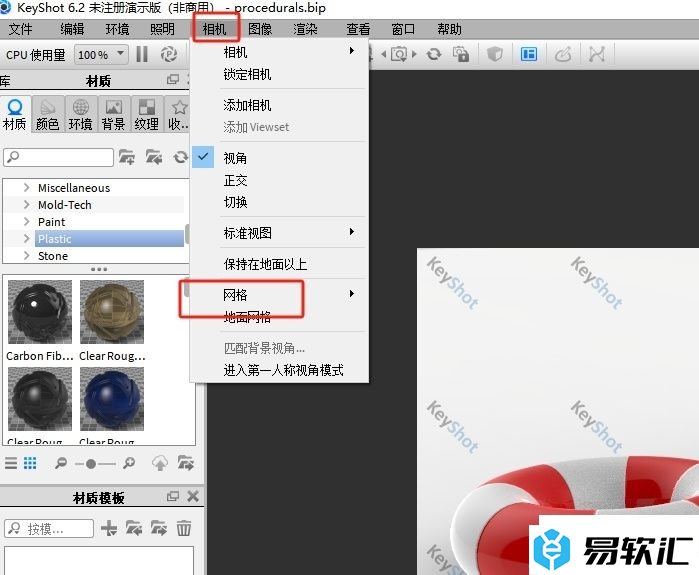699x575 pixels.
Task: Open the 环境 library tab
Action: [81, 115]
